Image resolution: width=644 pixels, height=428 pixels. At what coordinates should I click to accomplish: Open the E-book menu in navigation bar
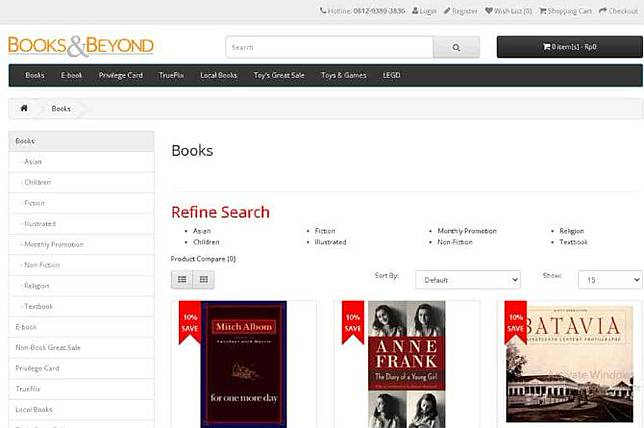coord(71,75)
